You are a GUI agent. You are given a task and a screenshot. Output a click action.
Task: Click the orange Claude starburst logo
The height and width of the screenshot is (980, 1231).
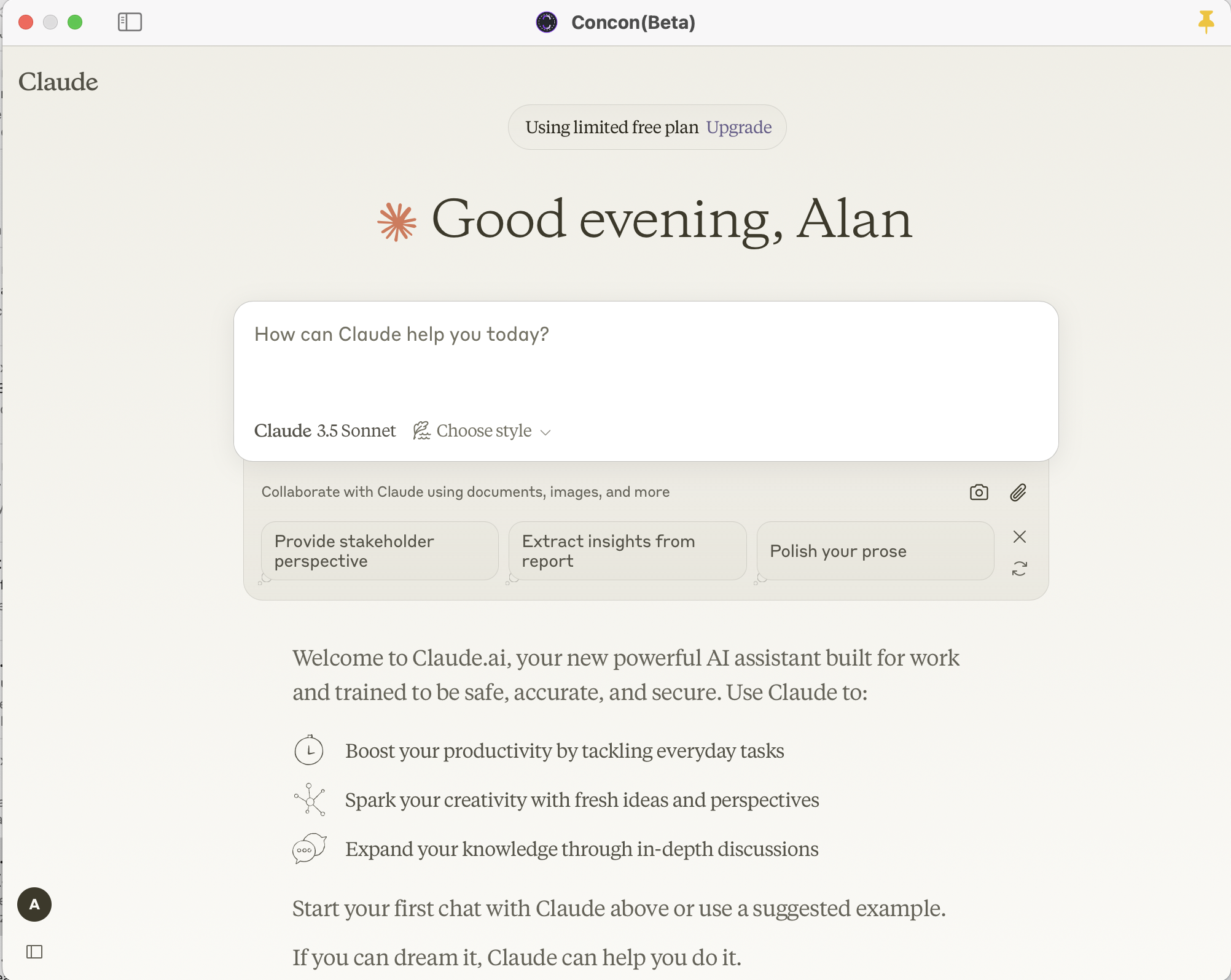click(397, 222)
